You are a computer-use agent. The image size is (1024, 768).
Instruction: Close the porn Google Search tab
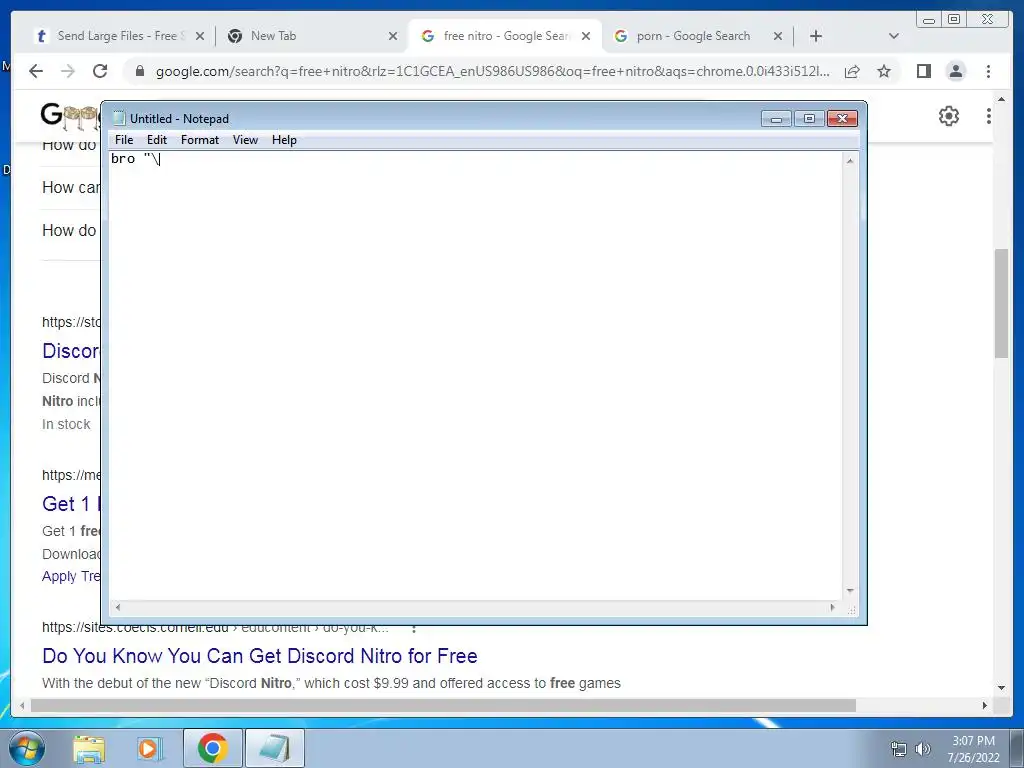pos(778,37)
